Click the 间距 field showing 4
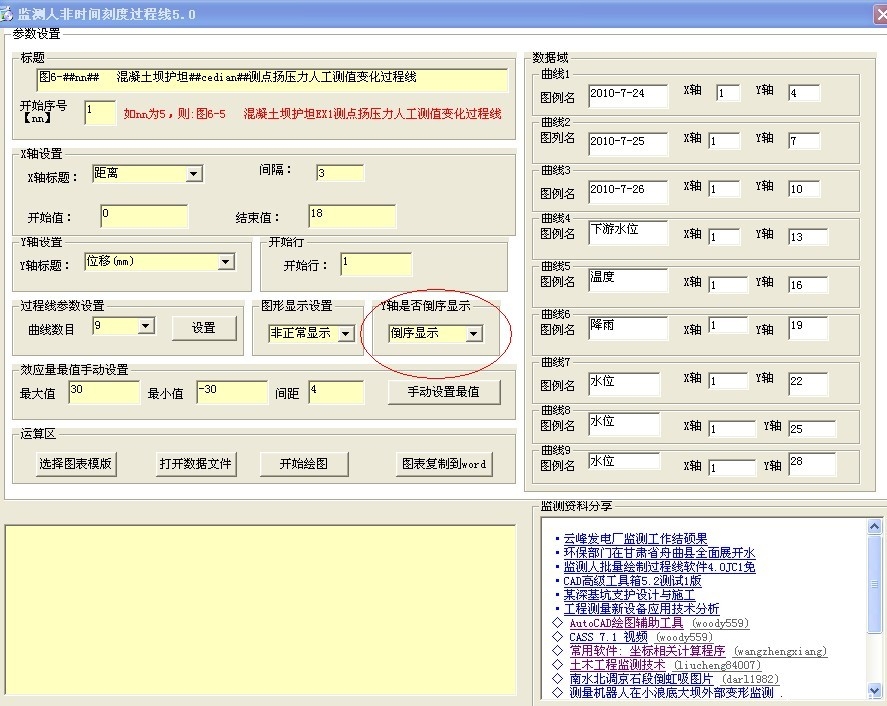 coord(336,392)
